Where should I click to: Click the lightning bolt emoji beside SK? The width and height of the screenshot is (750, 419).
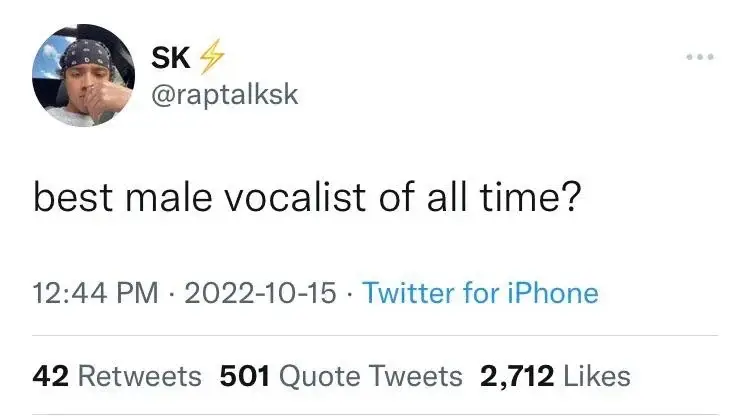click(211, 56)
